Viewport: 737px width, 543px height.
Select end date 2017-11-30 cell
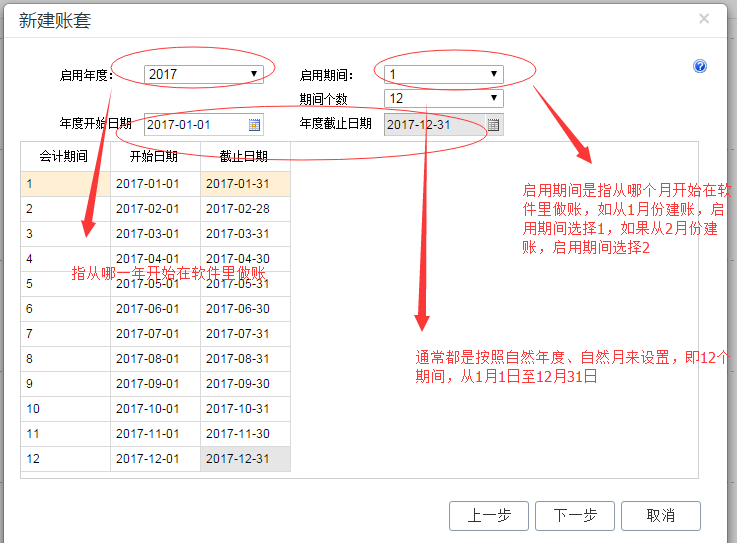[245, 433]
